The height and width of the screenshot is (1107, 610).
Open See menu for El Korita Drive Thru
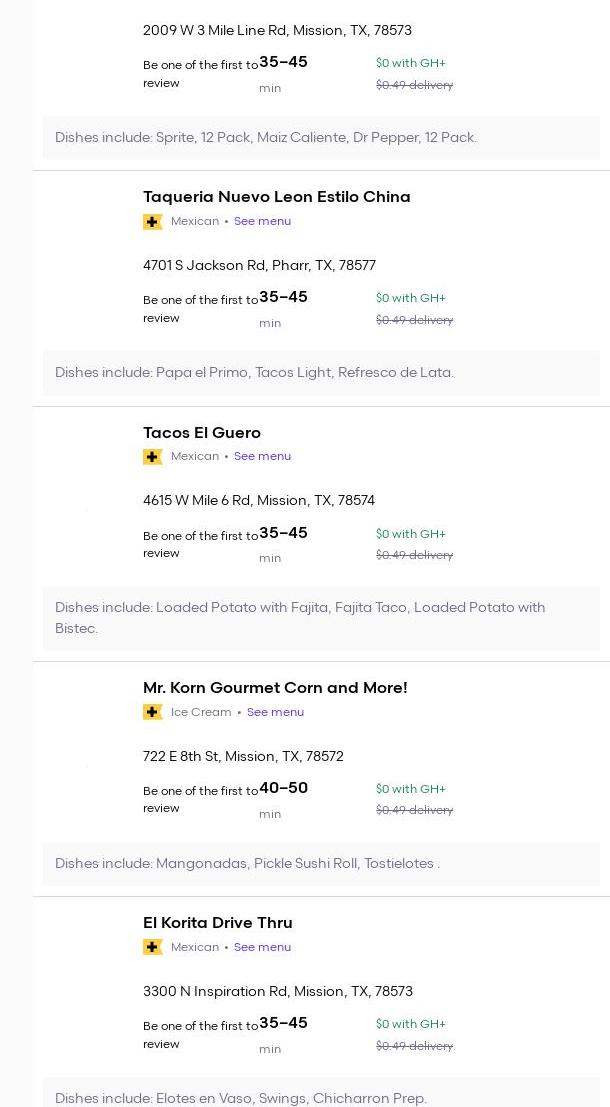click(x=262, y=947)
